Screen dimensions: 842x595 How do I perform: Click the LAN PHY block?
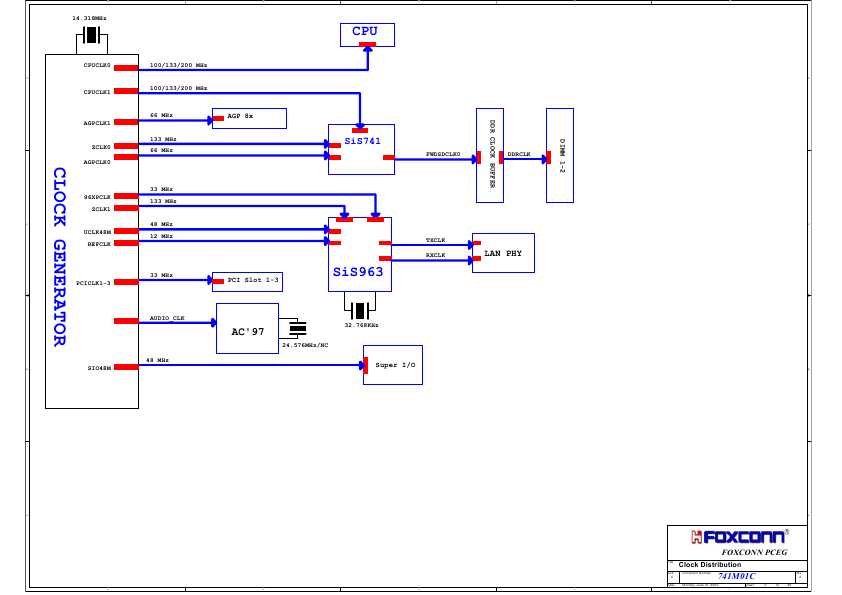[503, 253]
